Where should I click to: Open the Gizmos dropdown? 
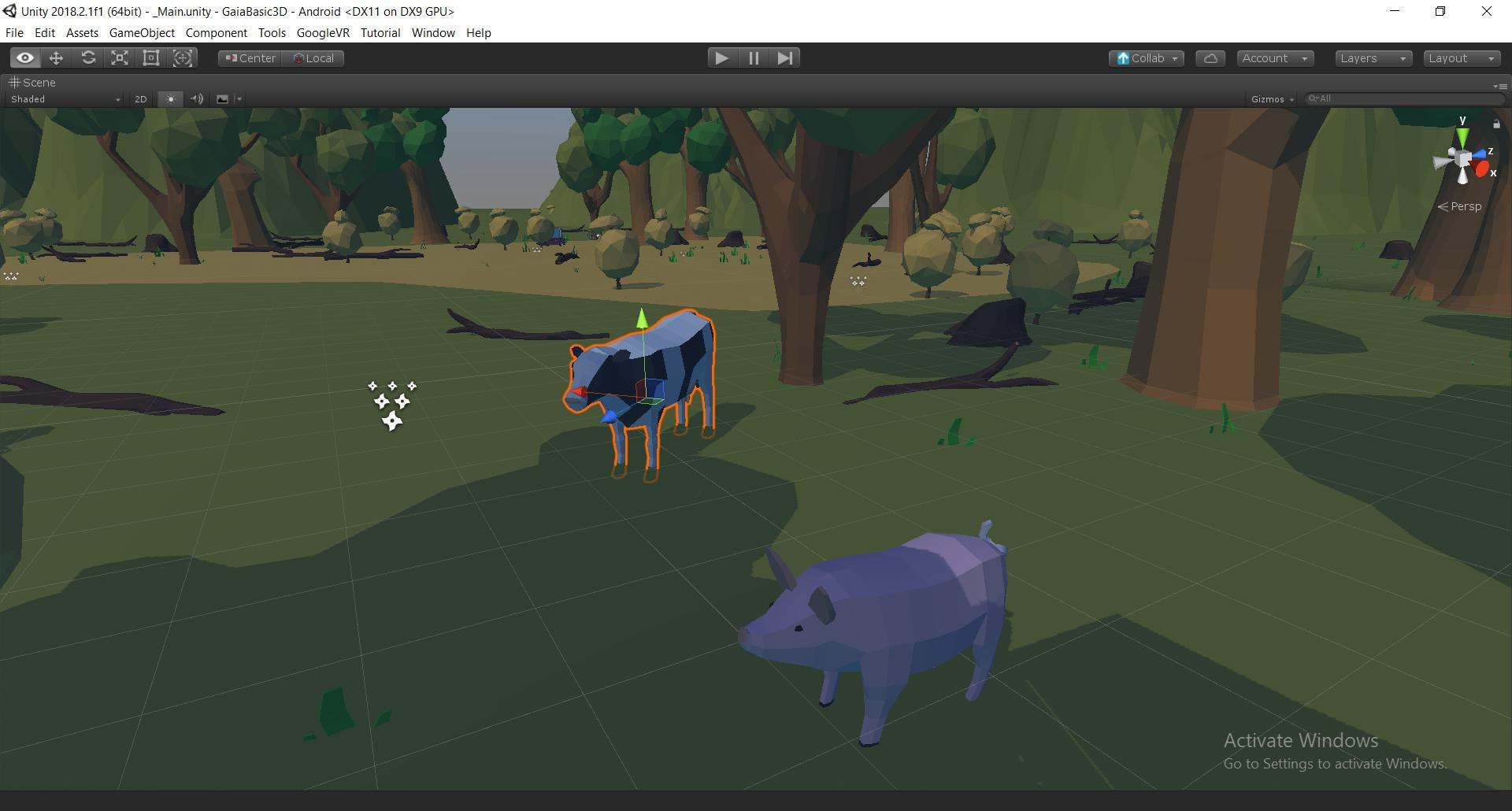(1272, 99)
